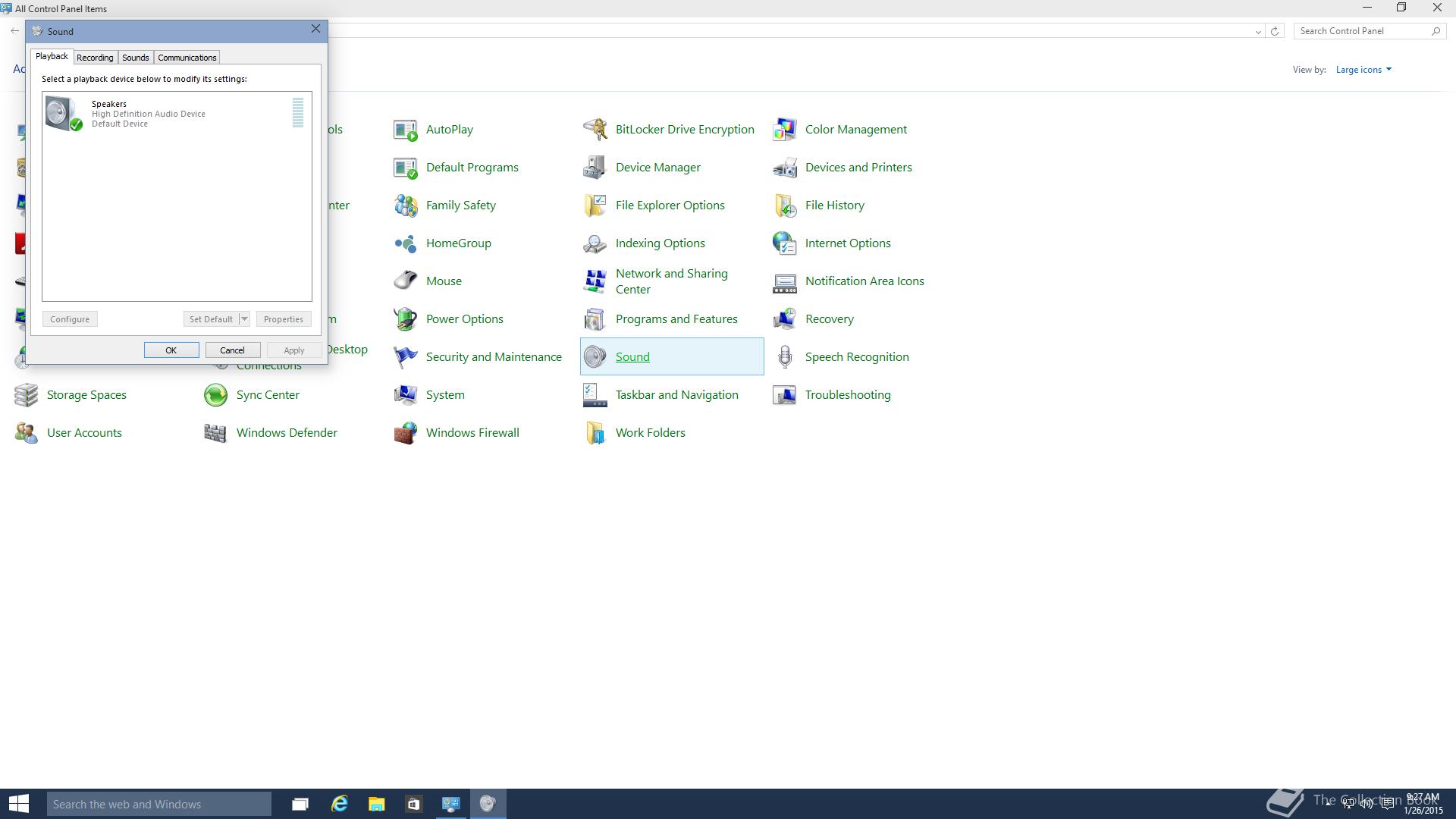
Task: Click the Task View taskbar icon
Action: [x=300, y=804]
